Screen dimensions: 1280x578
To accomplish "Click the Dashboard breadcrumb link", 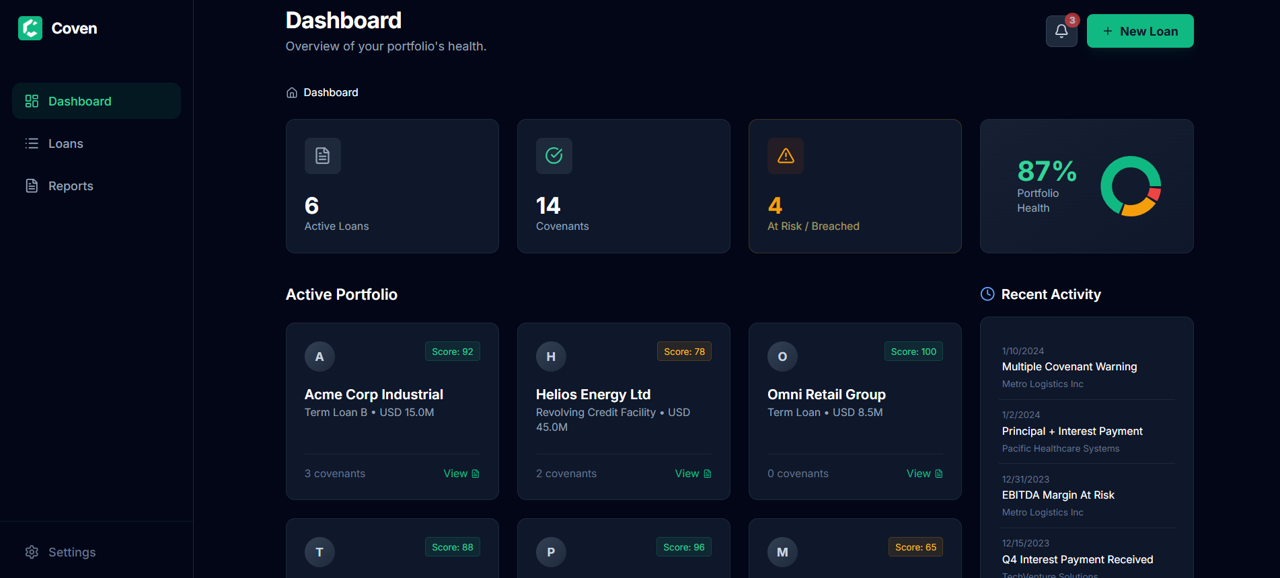I will click(x=331, y=92).
